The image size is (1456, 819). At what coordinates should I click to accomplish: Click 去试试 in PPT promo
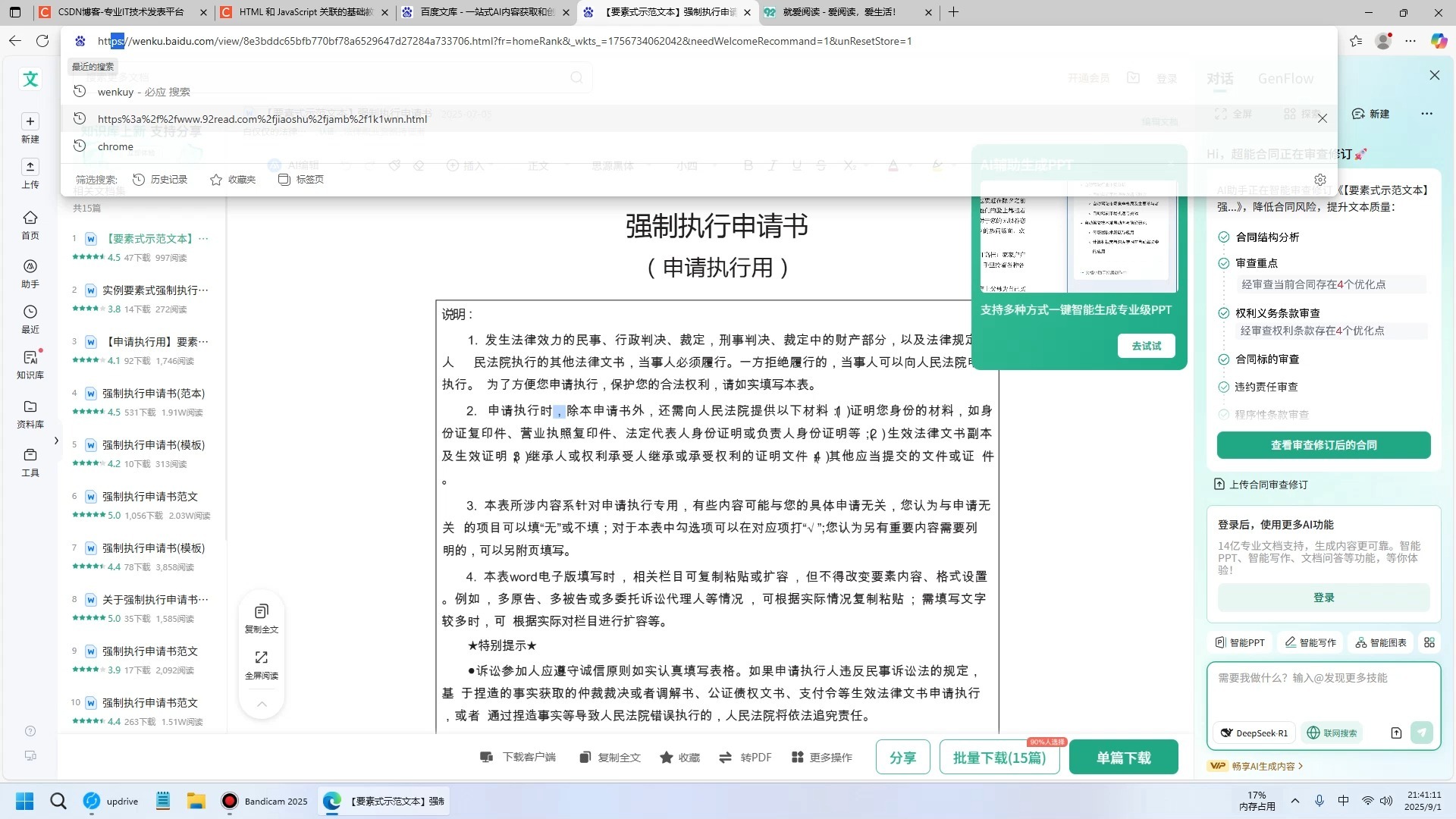1146,346
